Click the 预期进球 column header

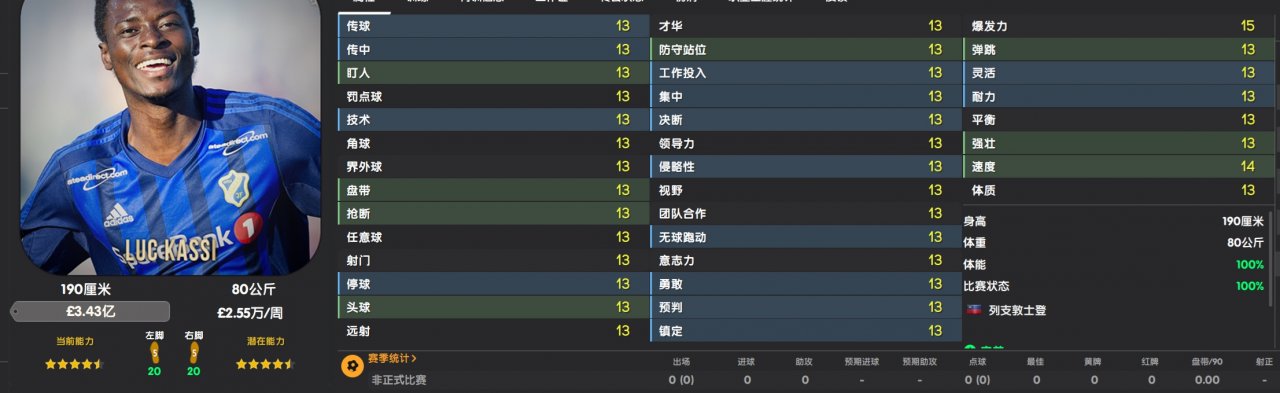(x=863, y=362)
